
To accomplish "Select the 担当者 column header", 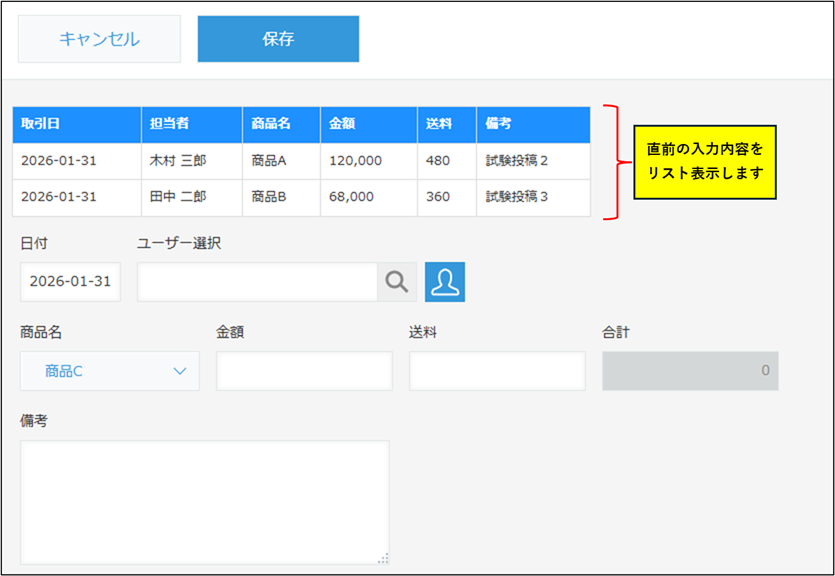I will [192, 124].
